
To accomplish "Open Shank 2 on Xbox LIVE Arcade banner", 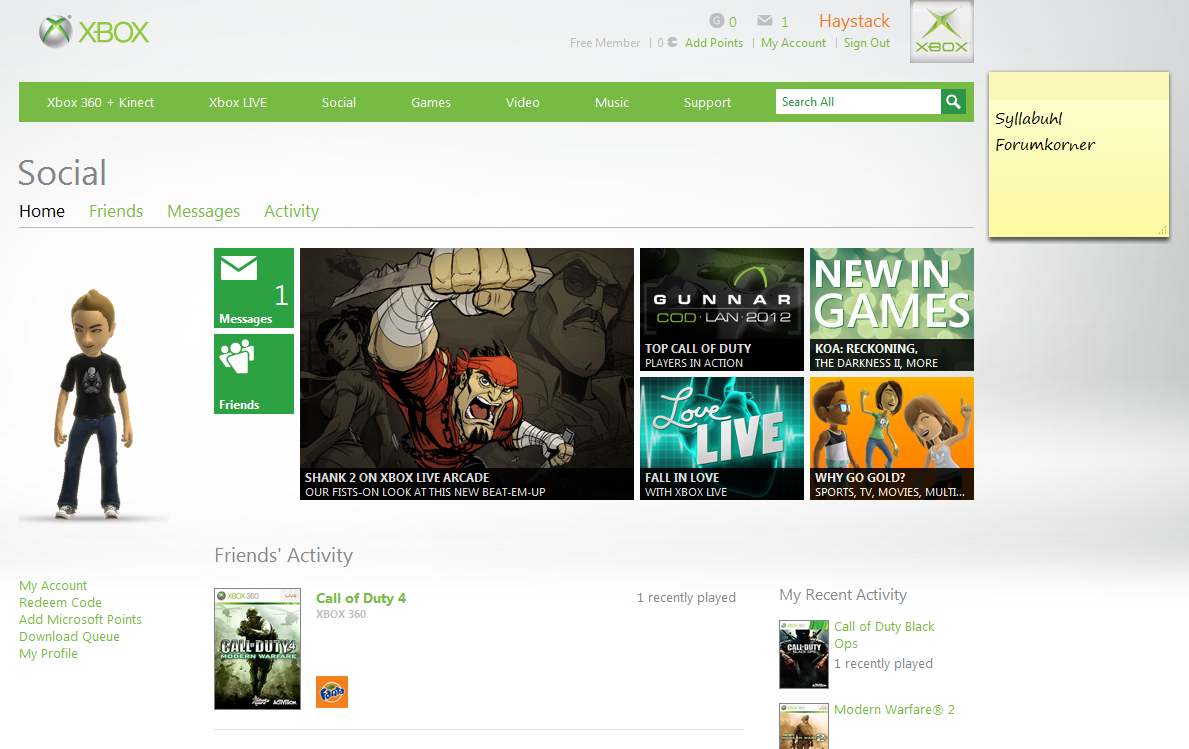I will coord(467,374).
